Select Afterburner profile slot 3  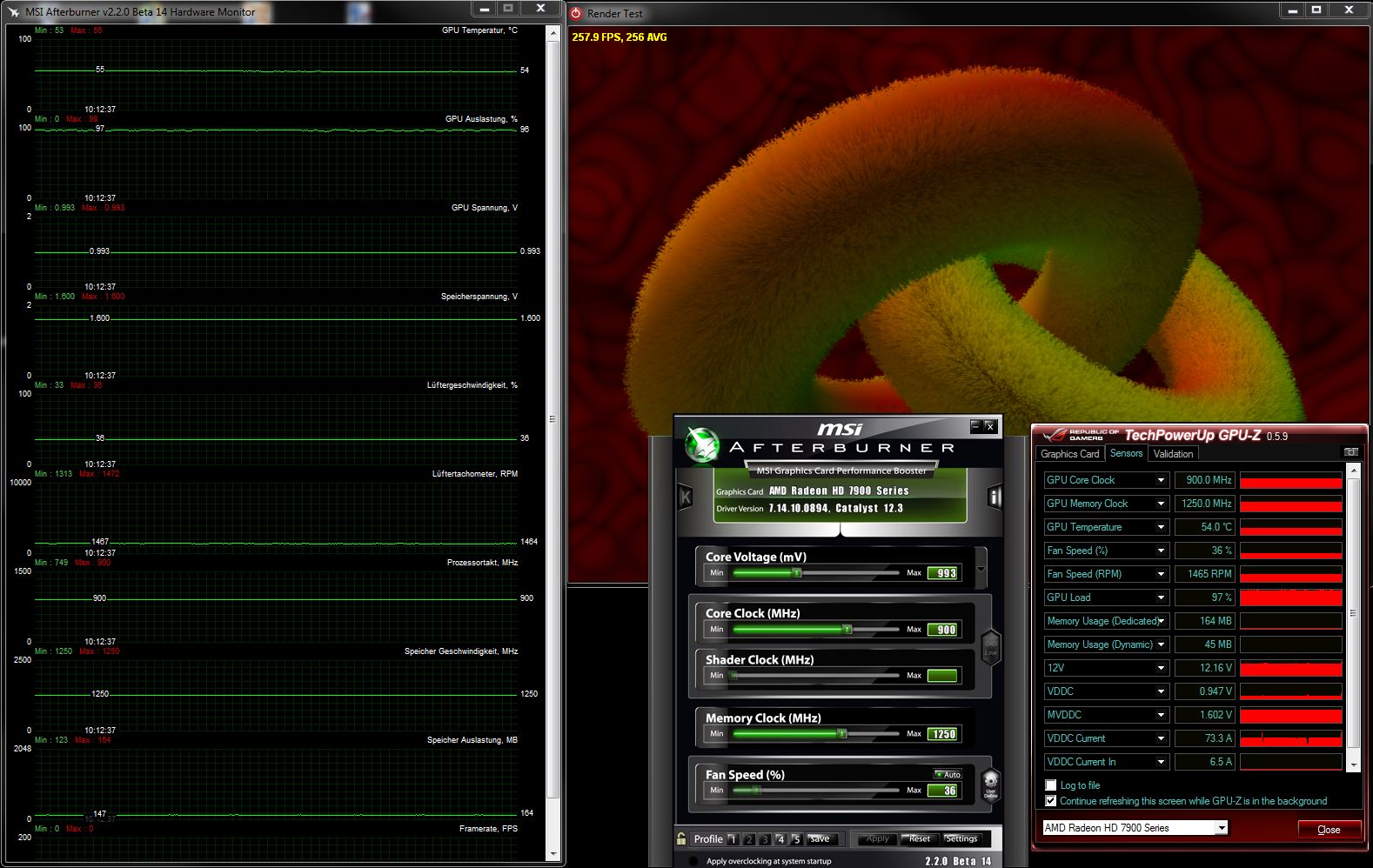[764, 839]
